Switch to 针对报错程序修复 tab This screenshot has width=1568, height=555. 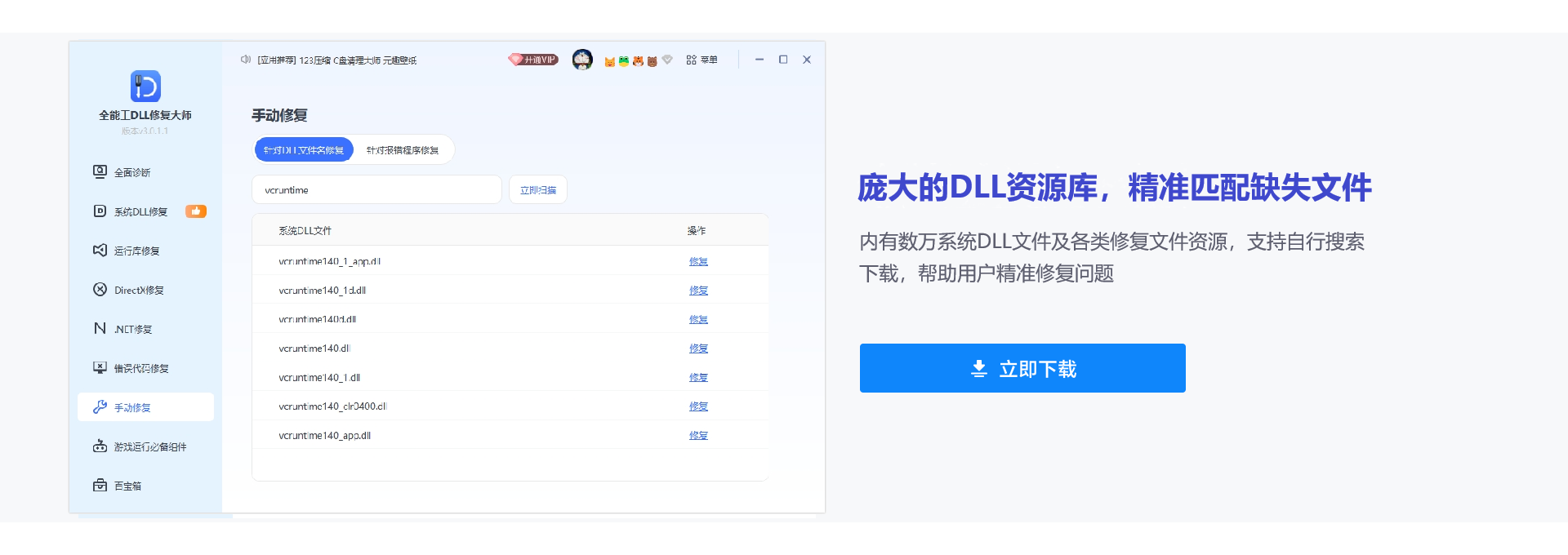click(403, 150)
